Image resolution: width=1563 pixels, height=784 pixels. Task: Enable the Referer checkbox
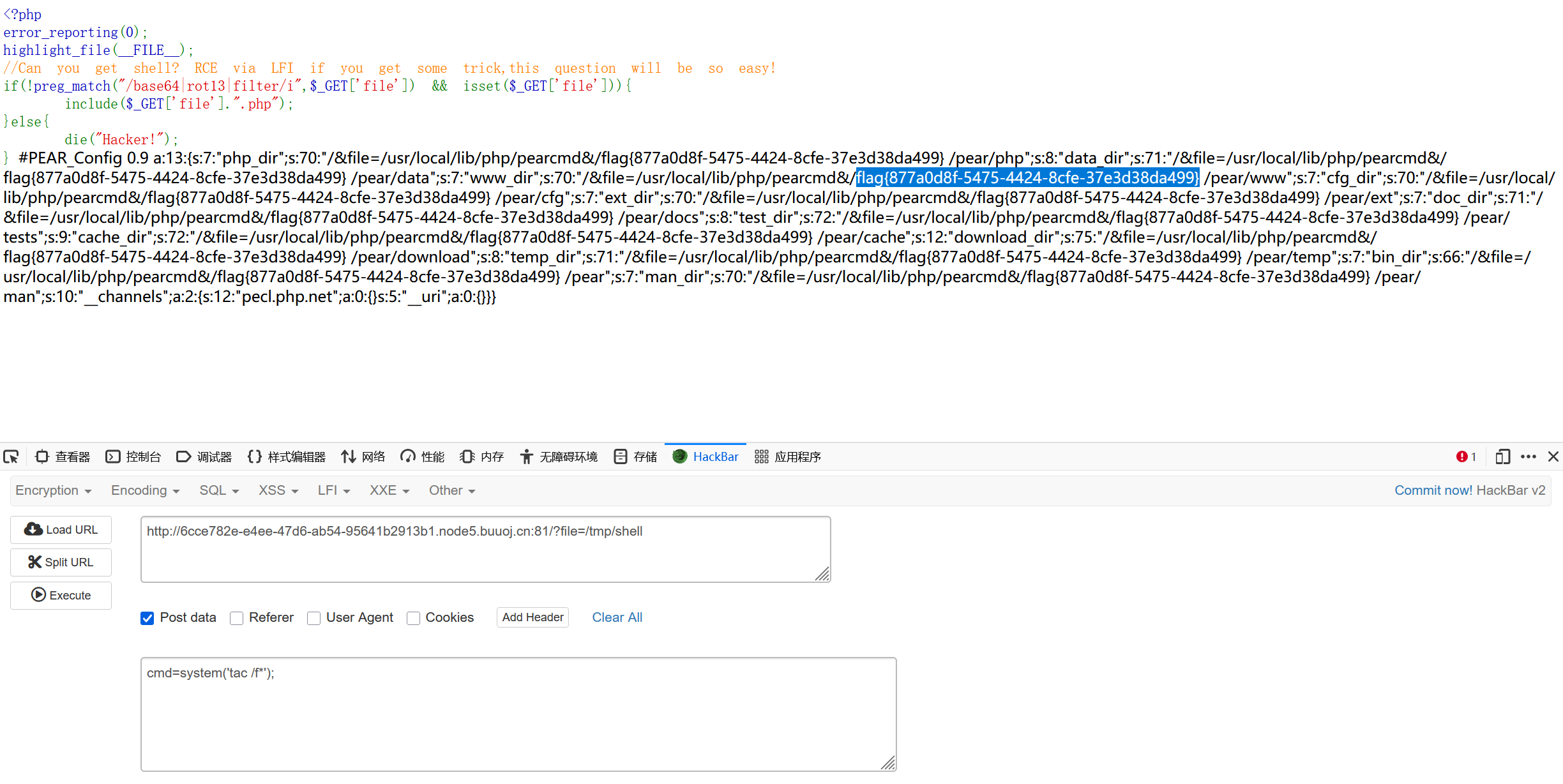(237, 618)
